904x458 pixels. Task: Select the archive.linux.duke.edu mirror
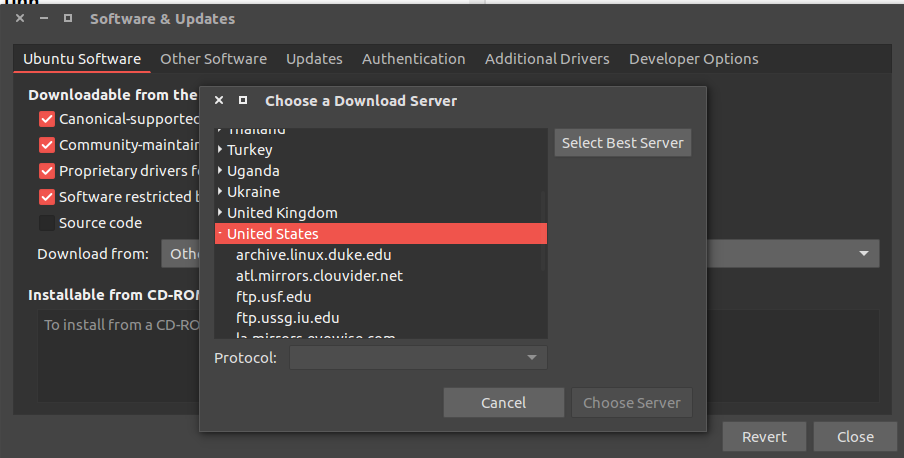point(313,255)
